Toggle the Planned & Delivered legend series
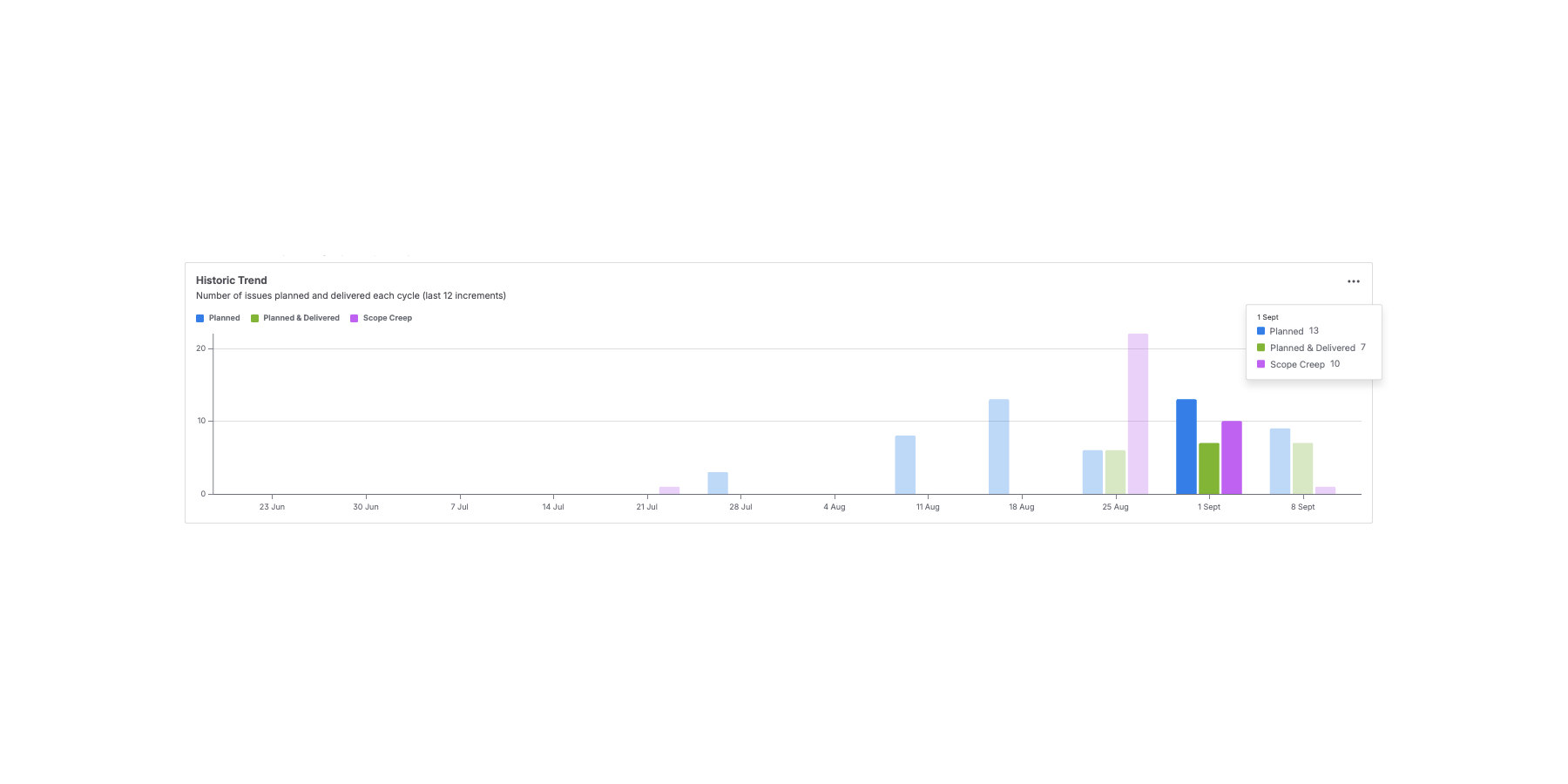This screenshot has width=1568, height=784. pyautogui.click(x=295, y=318)
